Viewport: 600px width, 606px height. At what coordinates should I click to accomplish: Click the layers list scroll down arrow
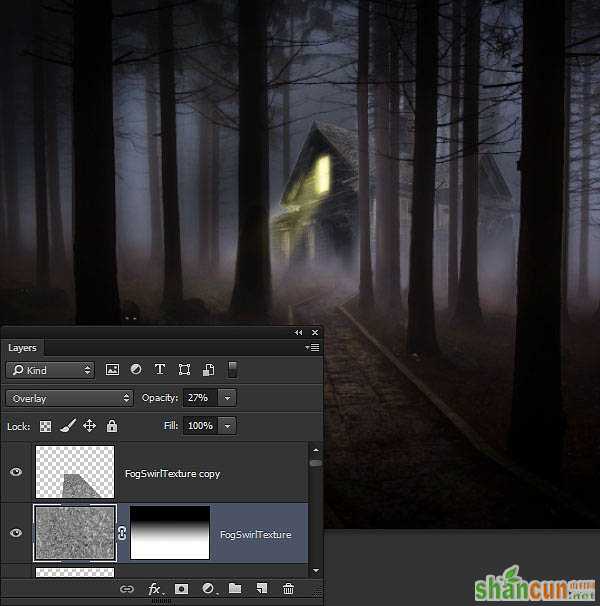(316, 570)
